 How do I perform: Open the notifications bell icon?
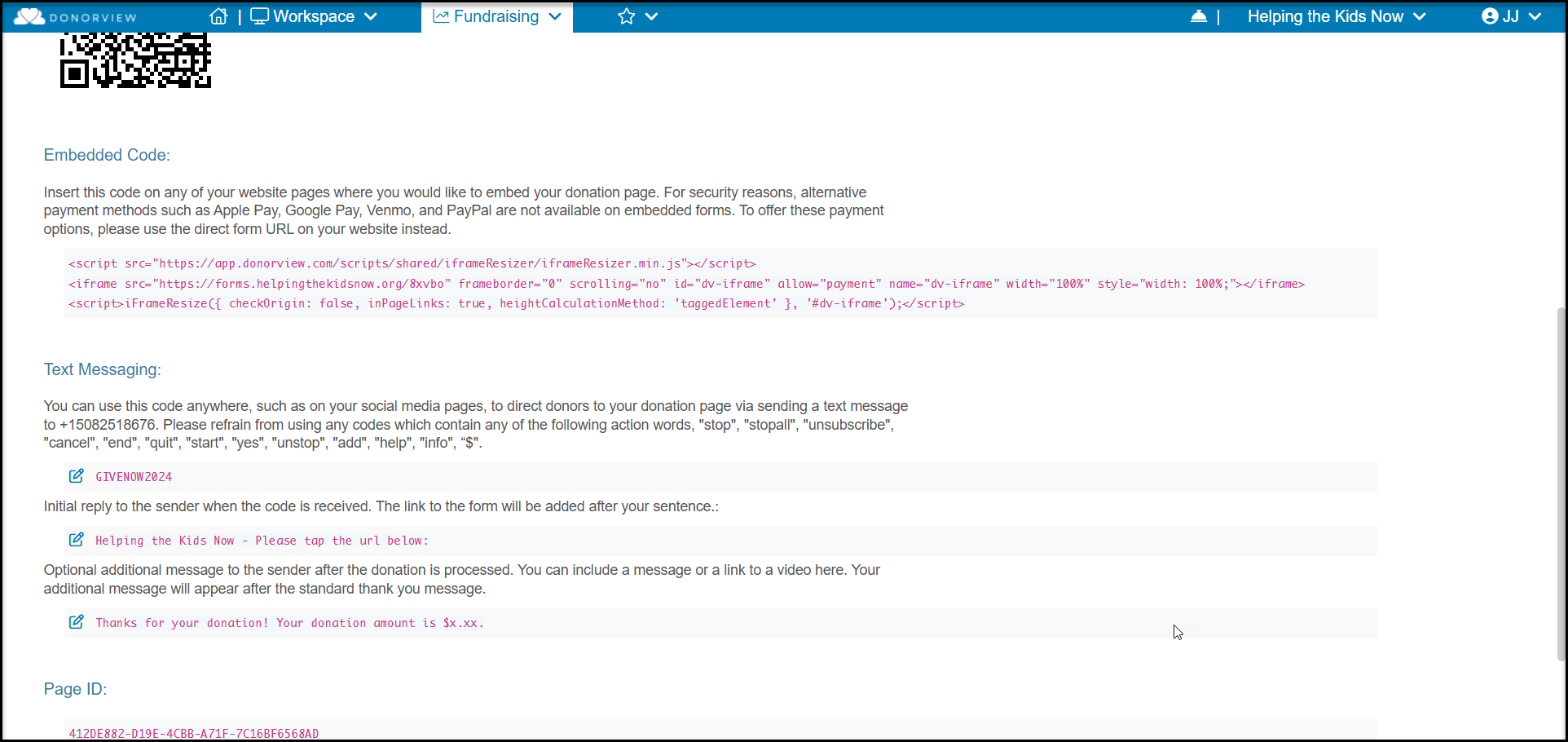[x=1199, y=16]
